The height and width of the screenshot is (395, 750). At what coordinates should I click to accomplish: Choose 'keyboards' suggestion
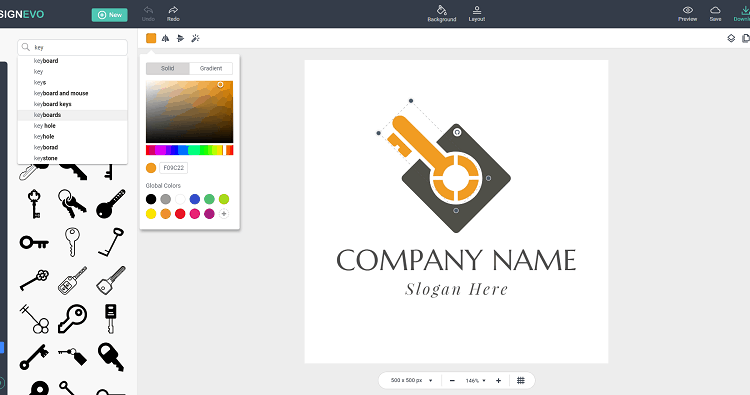tap(73, 115)
